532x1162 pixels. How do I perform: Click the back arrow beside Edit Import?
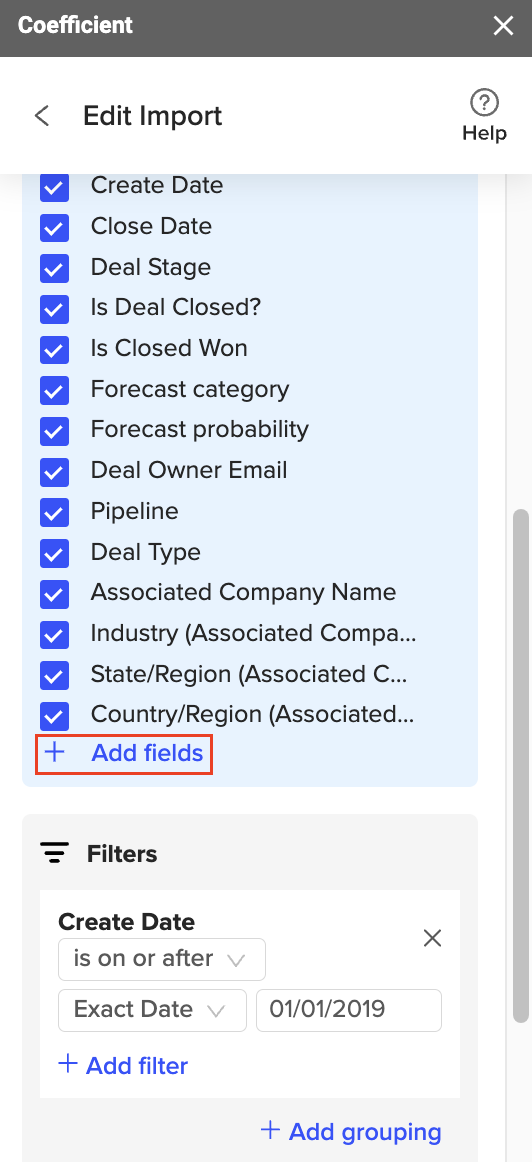41,116
